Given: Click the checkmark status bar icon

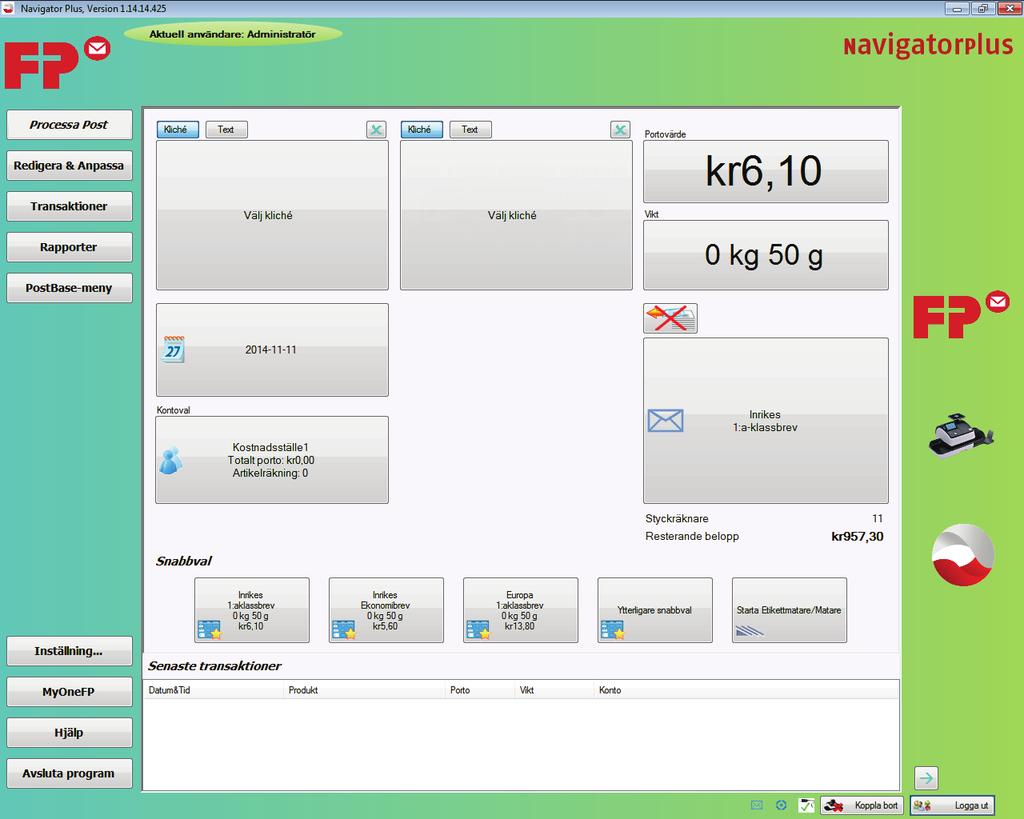Looking at the screenshot, I should 807,805.
